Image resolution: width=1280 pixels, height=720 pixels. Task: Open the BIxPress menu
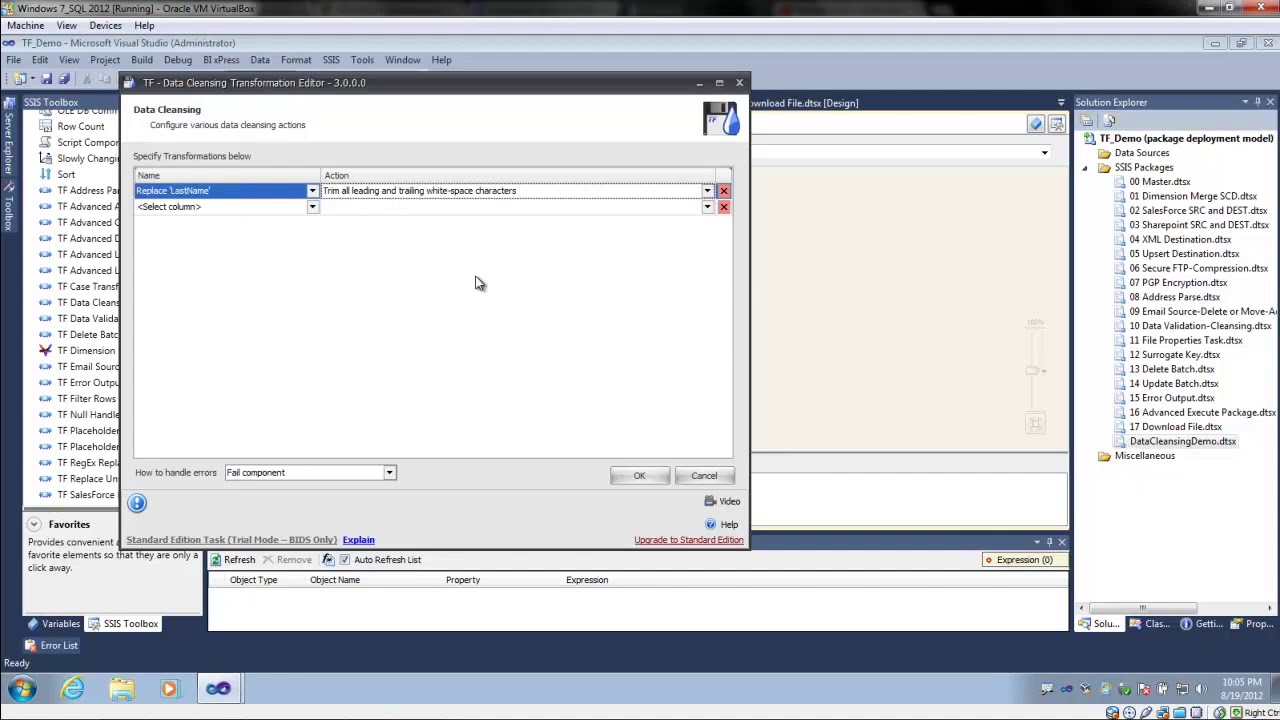221,60
